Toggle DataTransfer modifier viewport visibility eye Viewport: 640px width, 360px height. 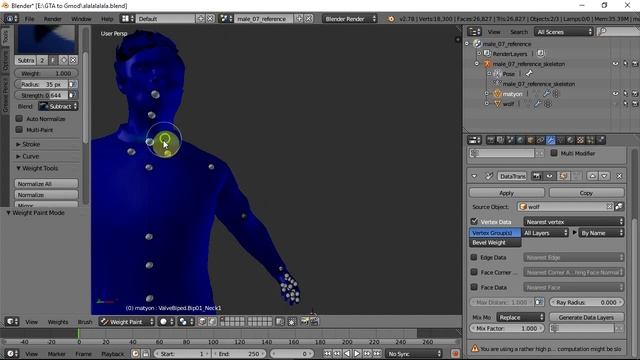click(x=549, y=176)
